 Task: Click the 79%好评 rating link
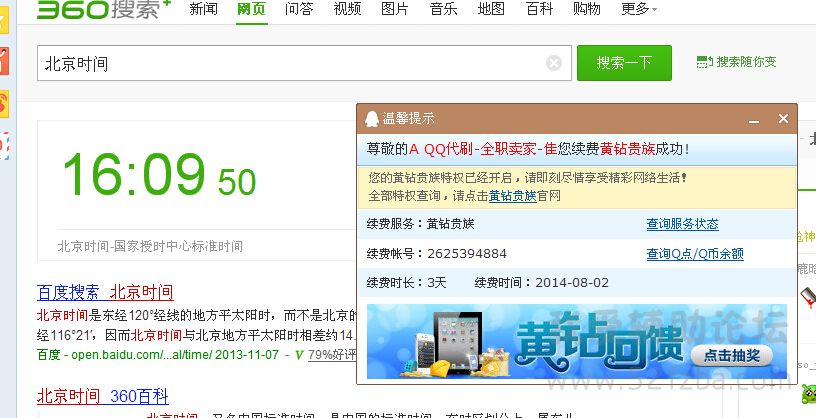coord(332,355)
